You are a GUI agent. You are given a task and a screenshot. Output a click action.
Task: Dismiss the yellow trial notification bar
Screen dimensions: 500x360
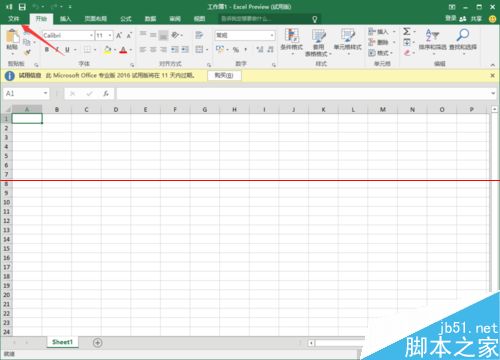pos(492,75)
